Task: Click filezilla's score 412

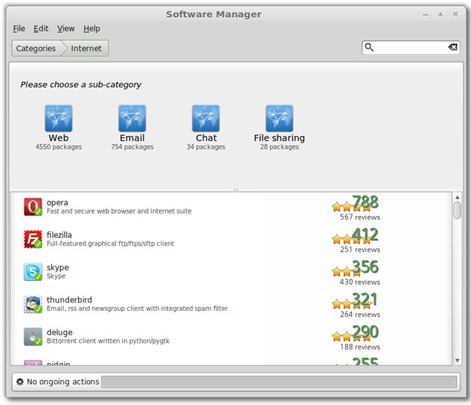Action: [x=365, y=234]
